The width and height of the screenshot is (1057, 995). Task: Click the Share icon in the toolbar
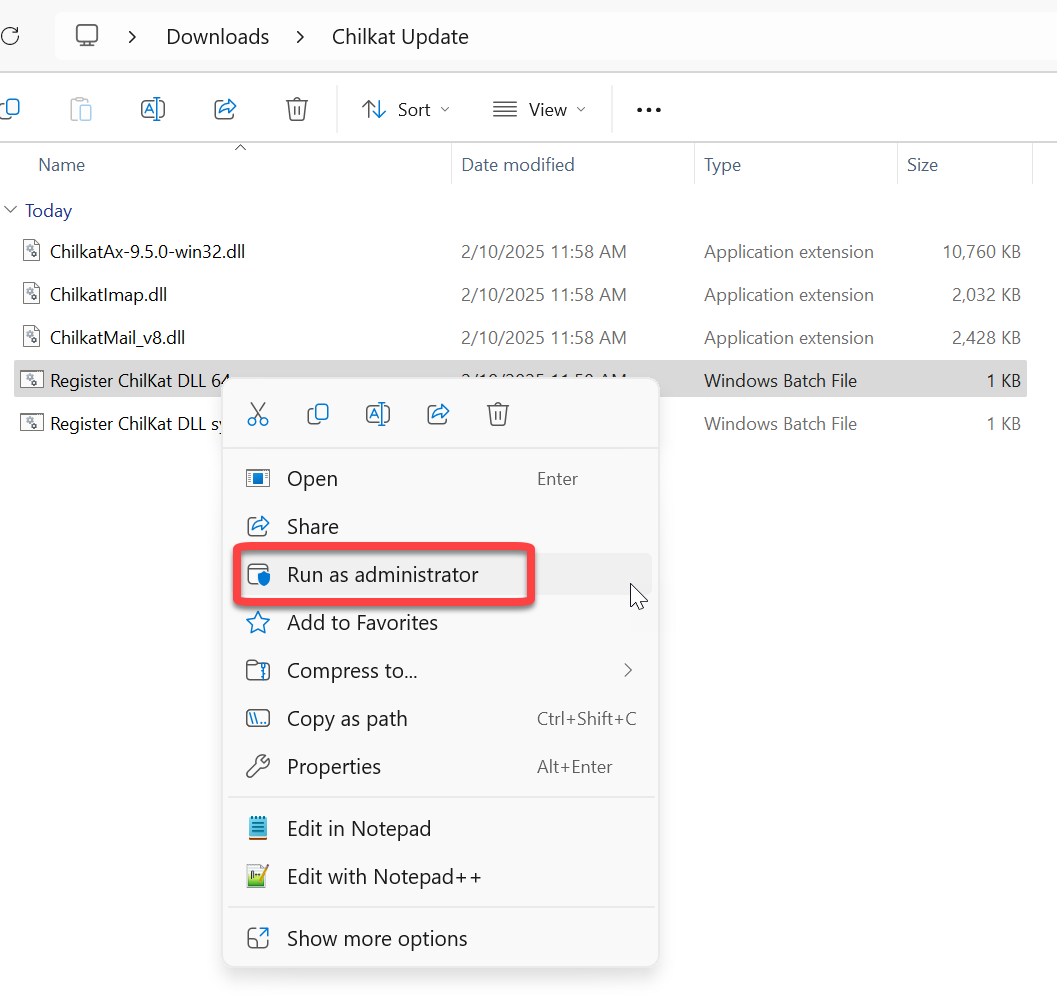pos(225,109)
